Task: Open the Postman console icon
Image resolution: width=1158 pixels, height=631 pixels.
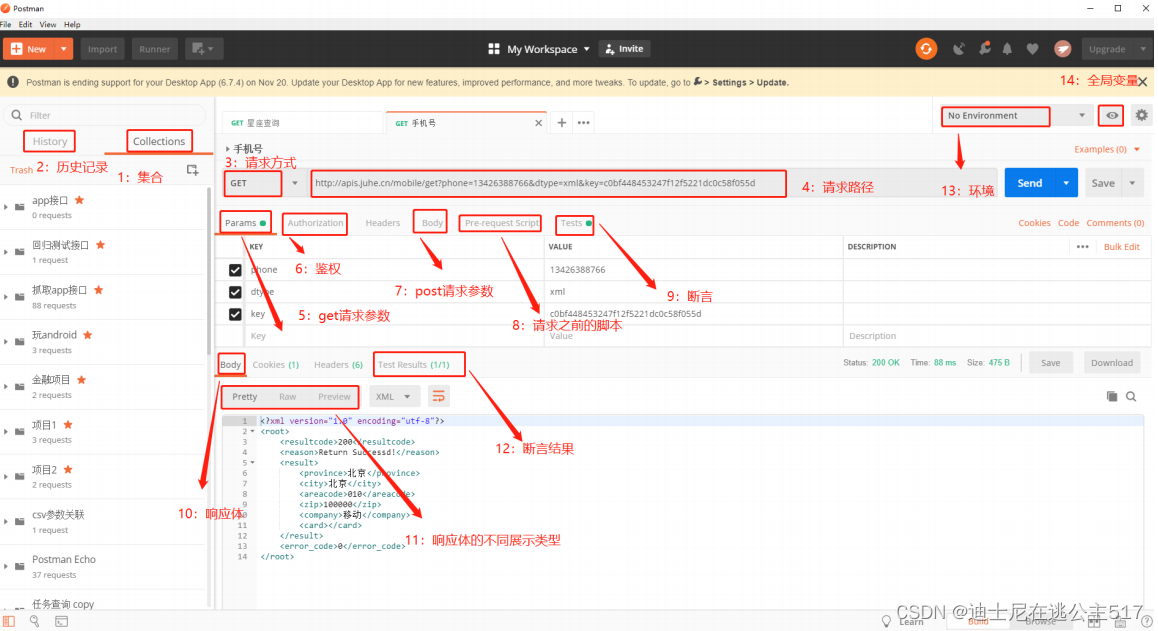Action: [x=61, y=621]
